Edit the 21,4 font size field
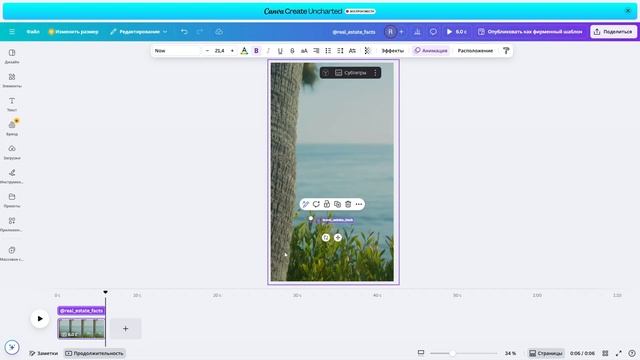 [x=220, y=51]
